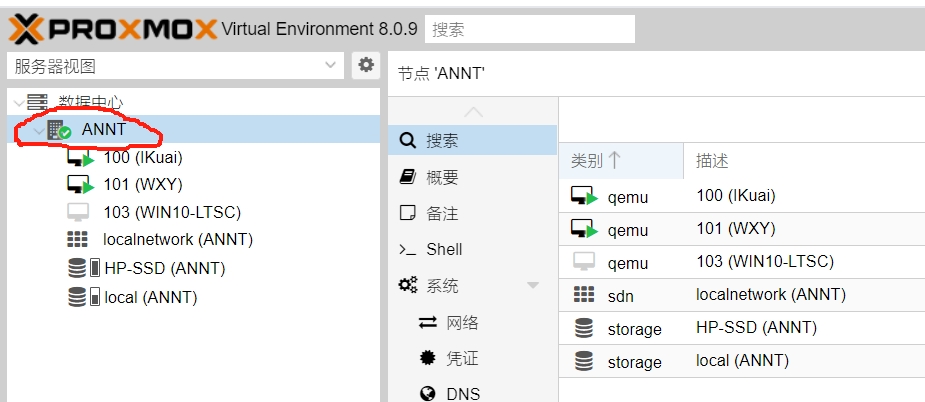
Task: Open the DNS submenu item
Action: pos(473,393)
